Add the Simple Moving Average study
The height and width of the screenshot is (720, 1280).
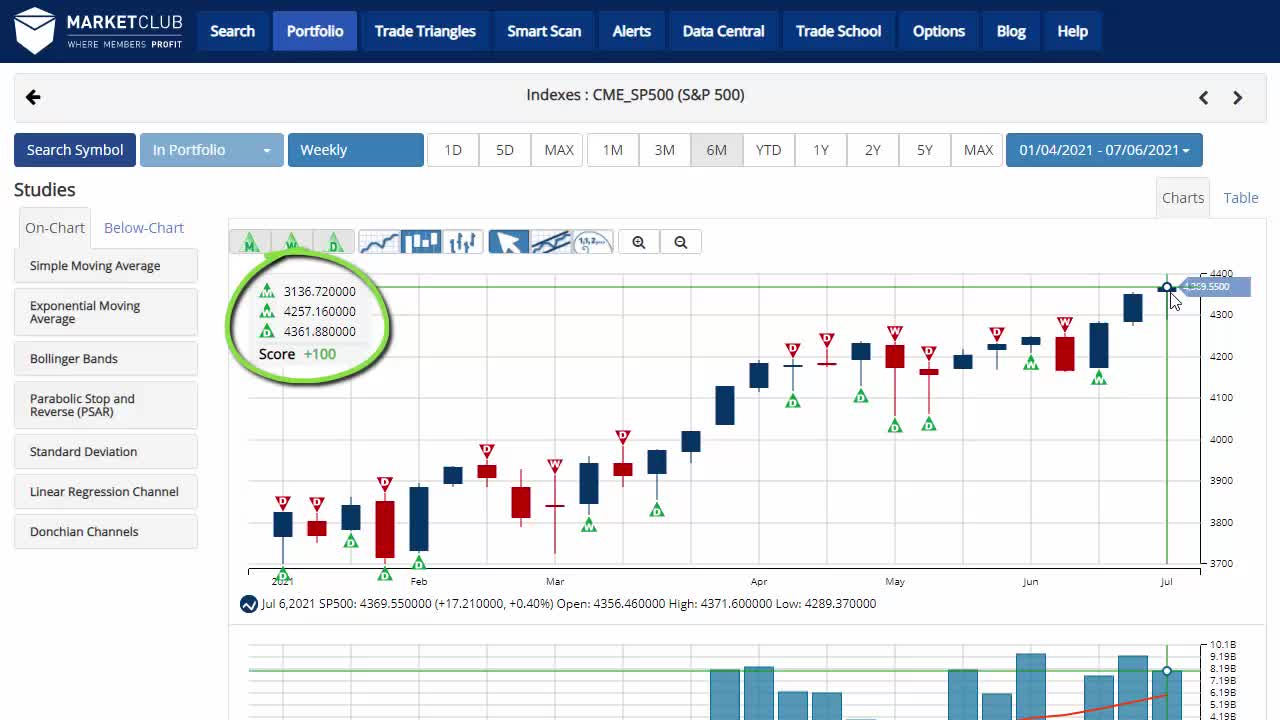coord(106,266)
